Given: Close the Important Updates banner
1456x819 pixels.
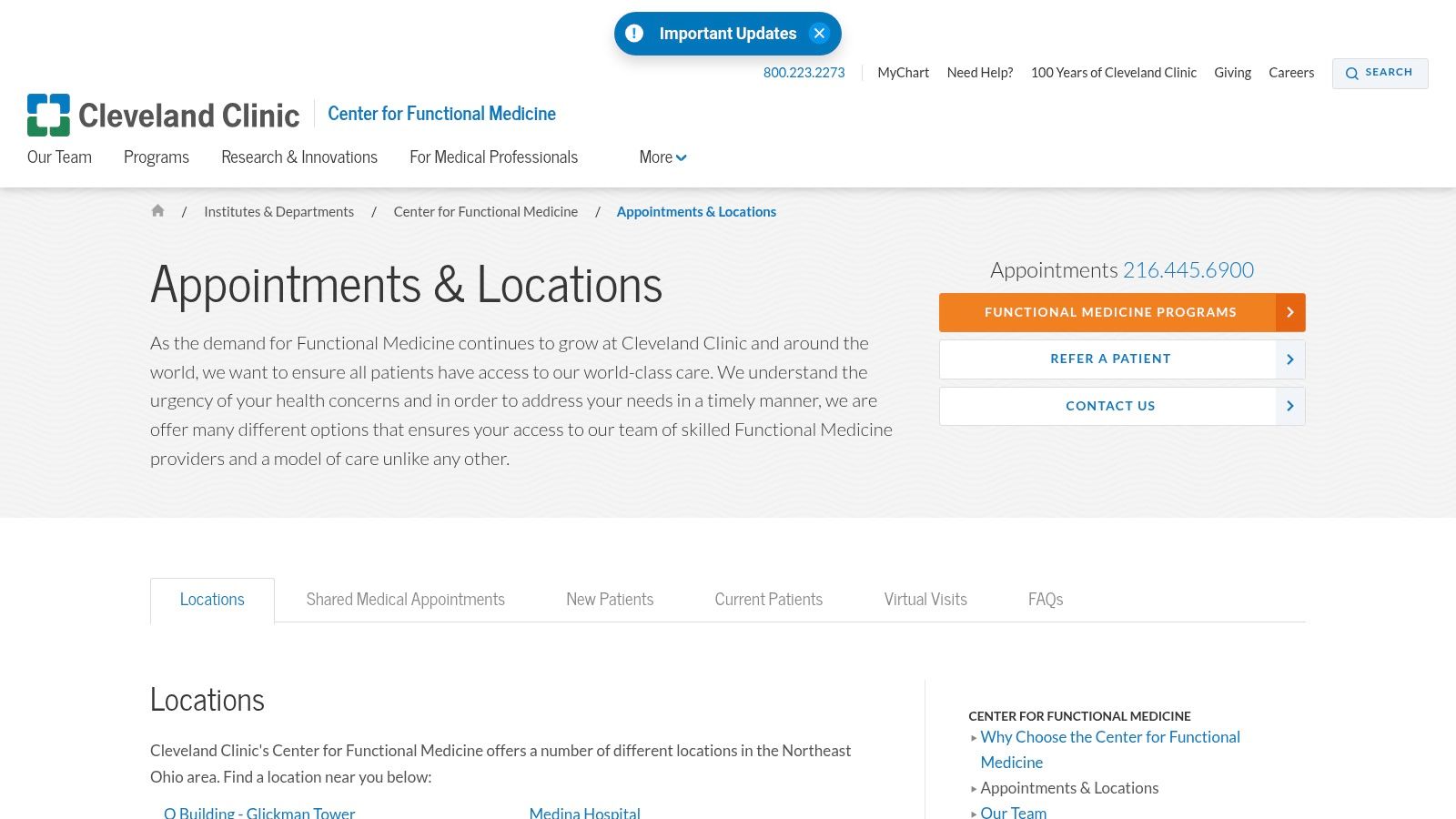Looking at the screenshot, I should (x=819, y=34).
